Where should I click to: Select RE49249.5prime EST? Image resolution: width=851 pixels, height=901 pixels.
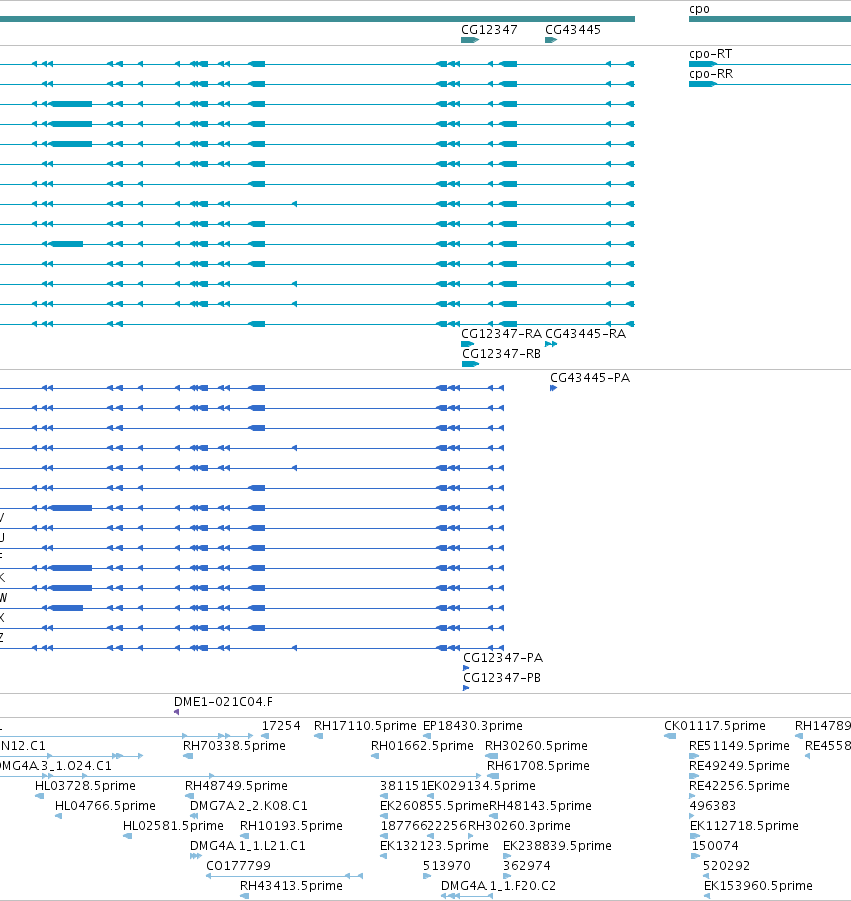739,766
